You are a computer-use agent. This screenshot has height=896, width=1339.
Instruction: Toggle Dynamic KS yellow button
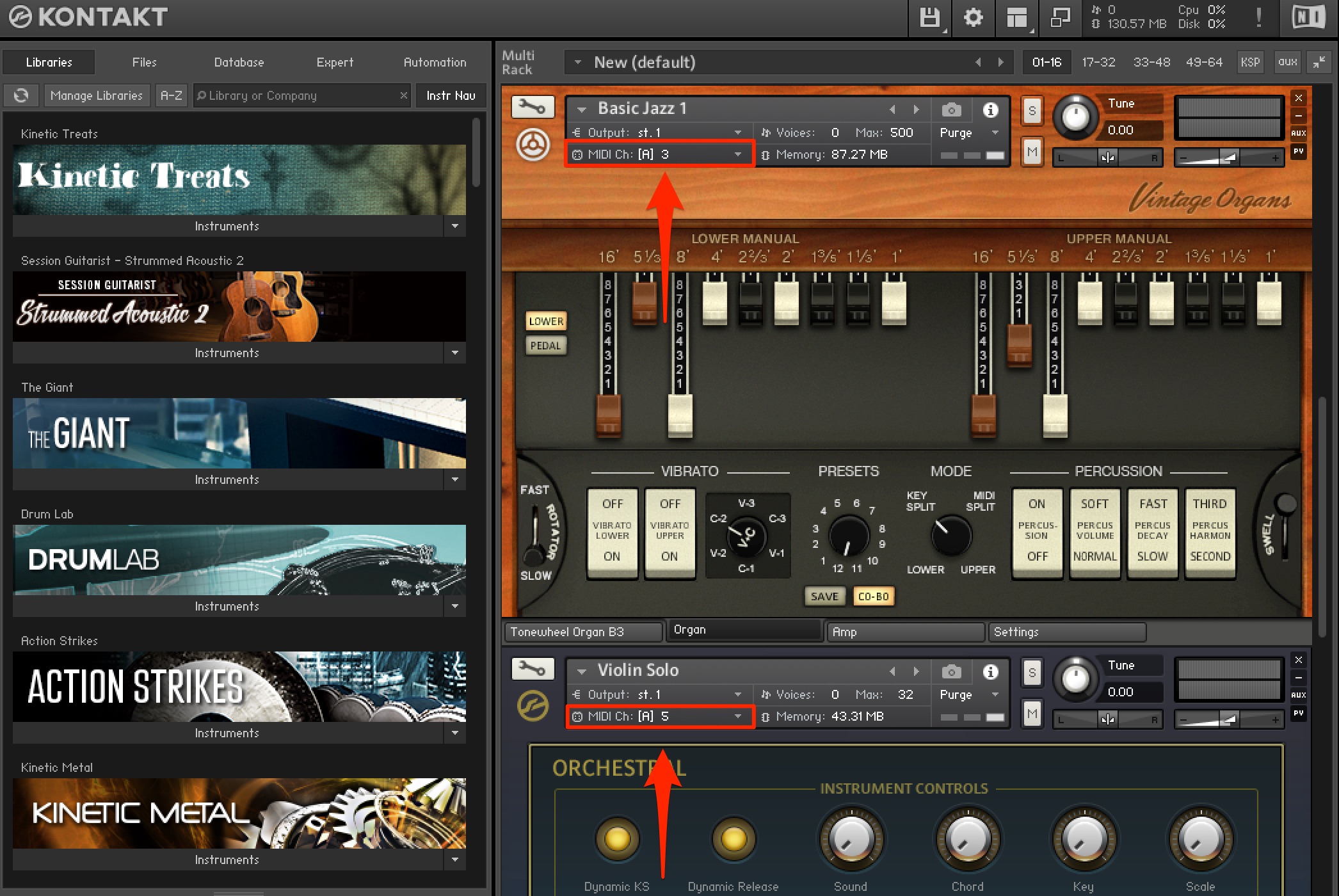(617, 838)
